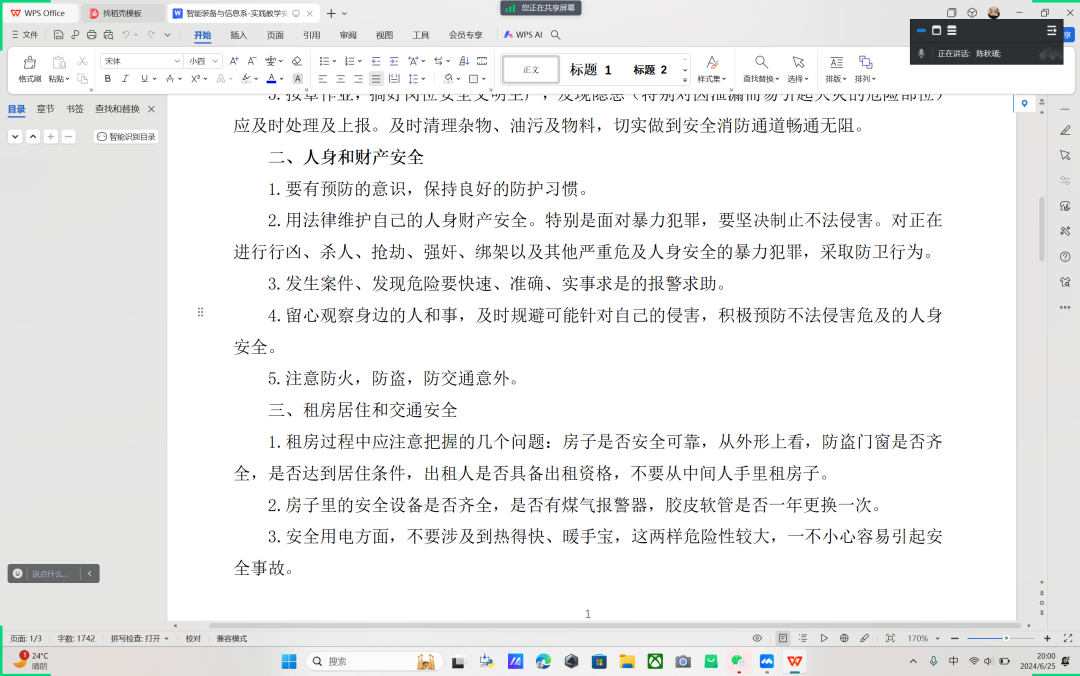
Task: Open the font name dropdown (宋体)
Action: point(140,61)
